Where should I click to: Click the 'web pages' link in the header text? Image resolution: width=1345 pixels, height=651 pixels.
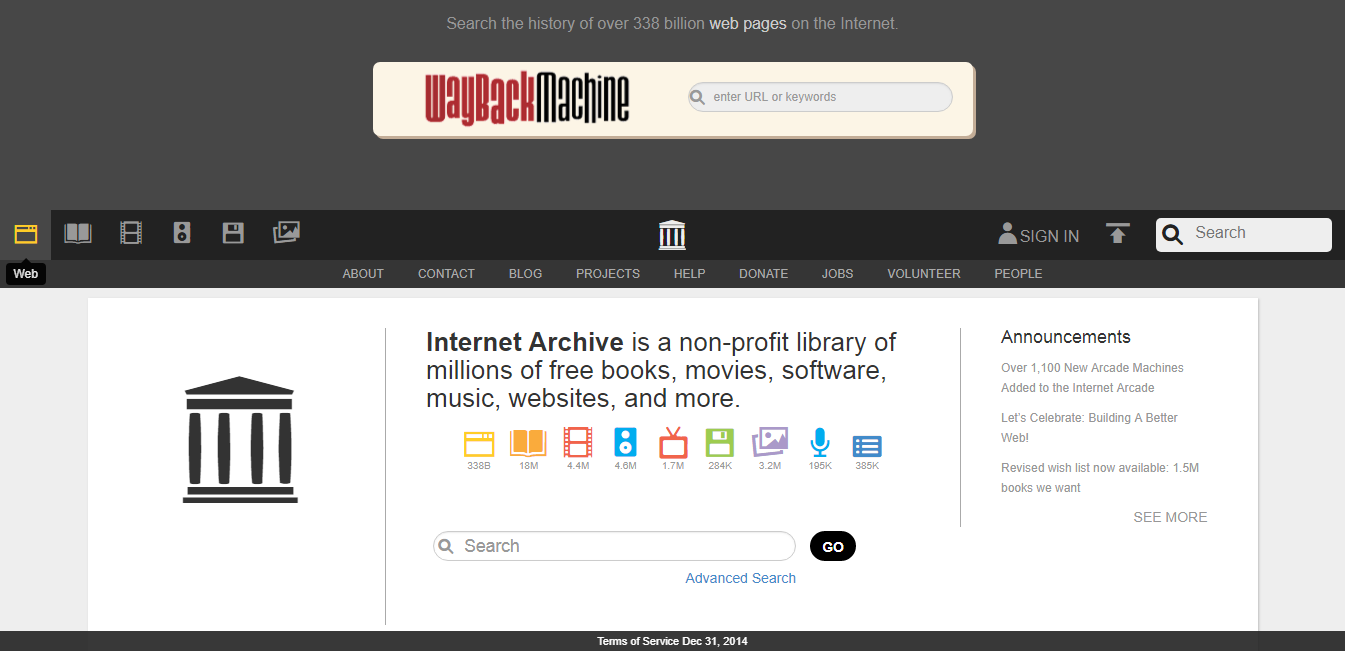pos(748,23)
